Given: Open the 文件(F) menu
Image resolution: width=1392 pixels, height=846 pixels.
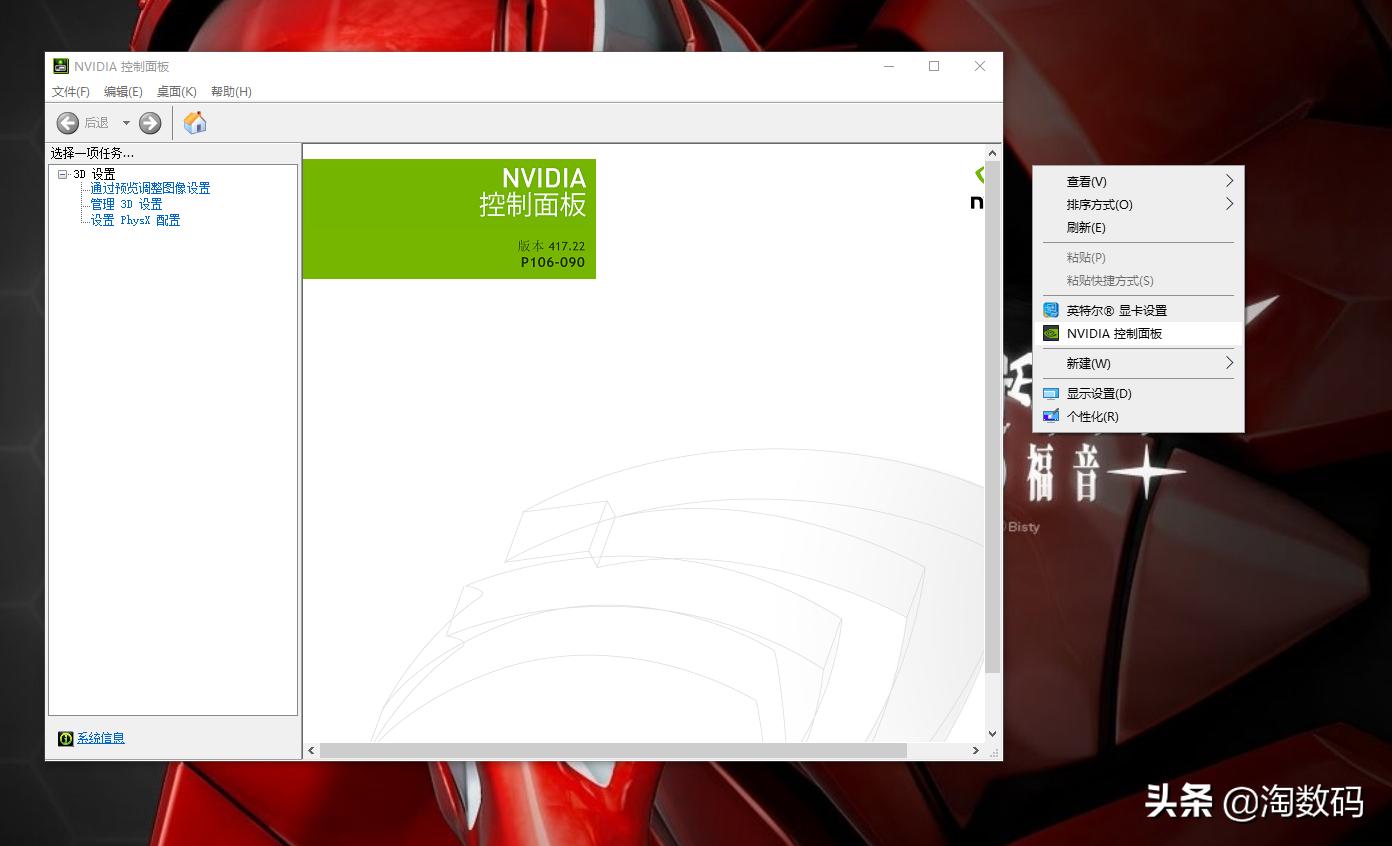Looking at the screenshot, I should [71, 92].
